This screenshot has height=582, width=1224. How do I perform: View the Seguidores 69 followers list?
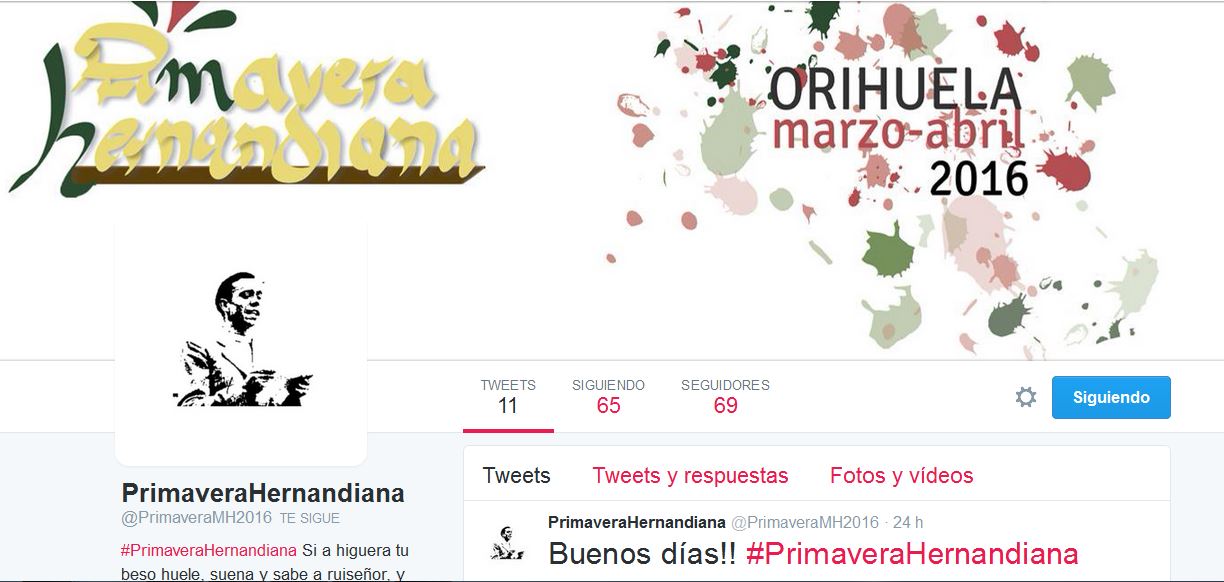tap(725, 396)
